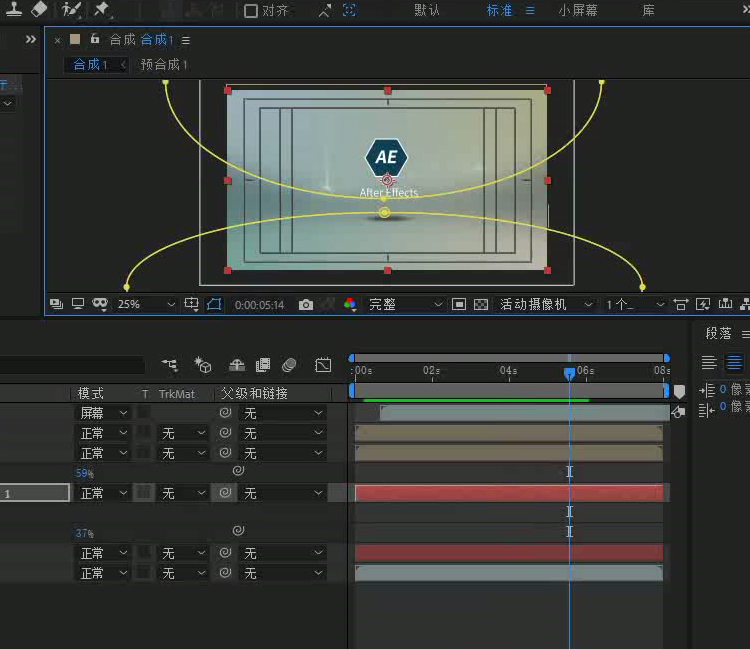This screenshot has width=750, height=649.
Task: Open the 3D glasses view options
Action: [100, 304]
